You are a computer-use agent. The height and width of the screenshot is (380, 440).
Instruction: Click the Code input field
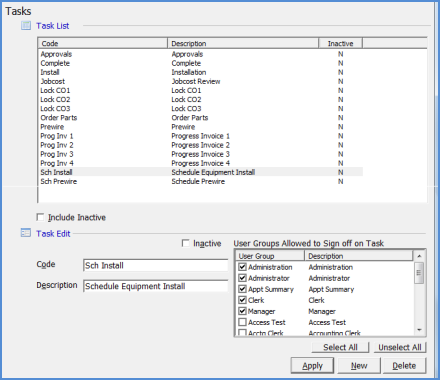tap(155, 266)
